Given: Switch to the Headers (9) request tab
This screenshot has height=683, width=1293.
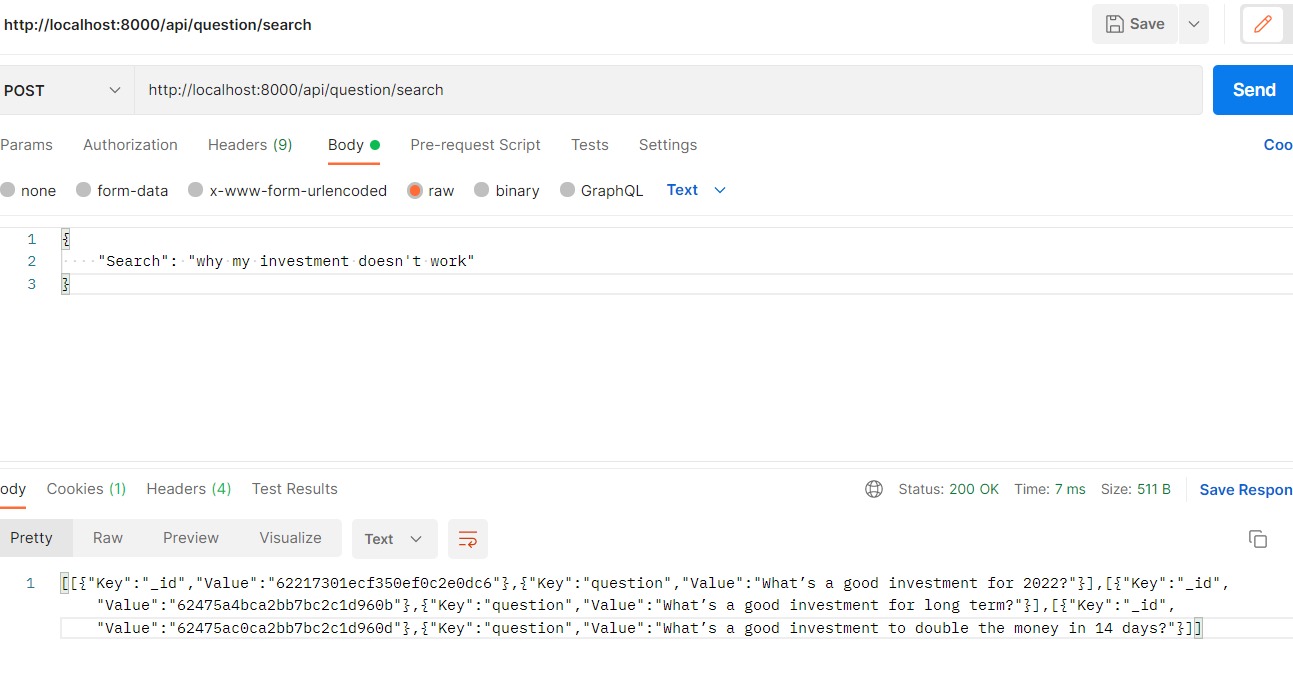Looking at the screenshot, I should tap(249, 145).
